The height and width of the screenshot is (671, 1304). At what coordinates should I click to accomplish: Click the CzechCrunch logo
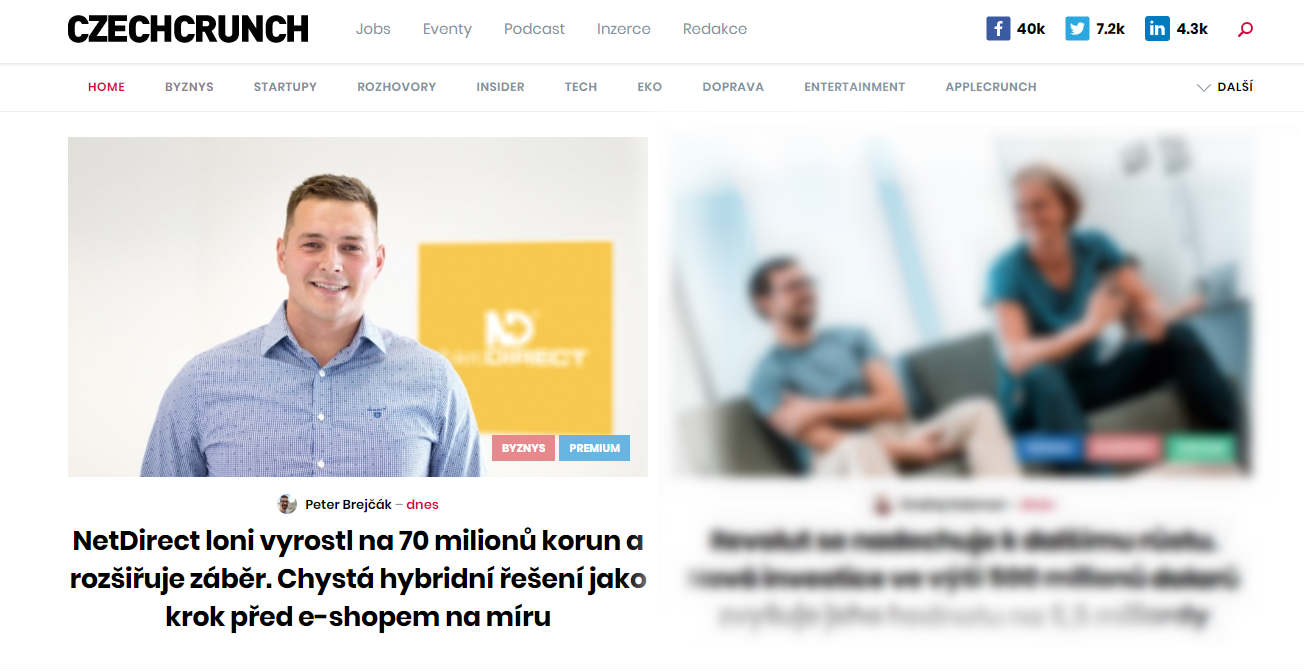[188, 29]
